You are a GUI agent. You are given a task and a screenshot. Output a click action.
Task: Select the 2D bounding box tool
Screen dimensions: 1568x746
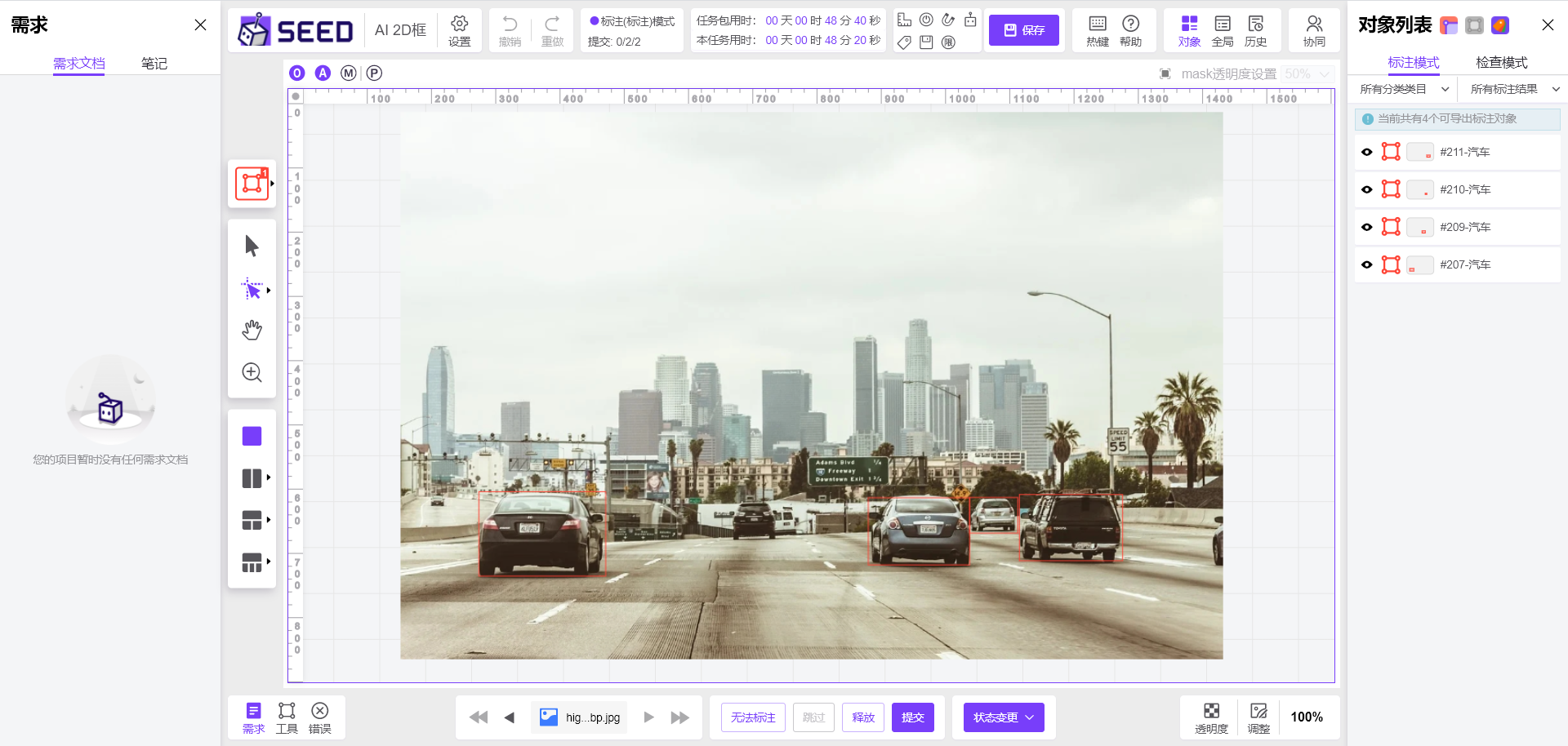click(252, 184)
